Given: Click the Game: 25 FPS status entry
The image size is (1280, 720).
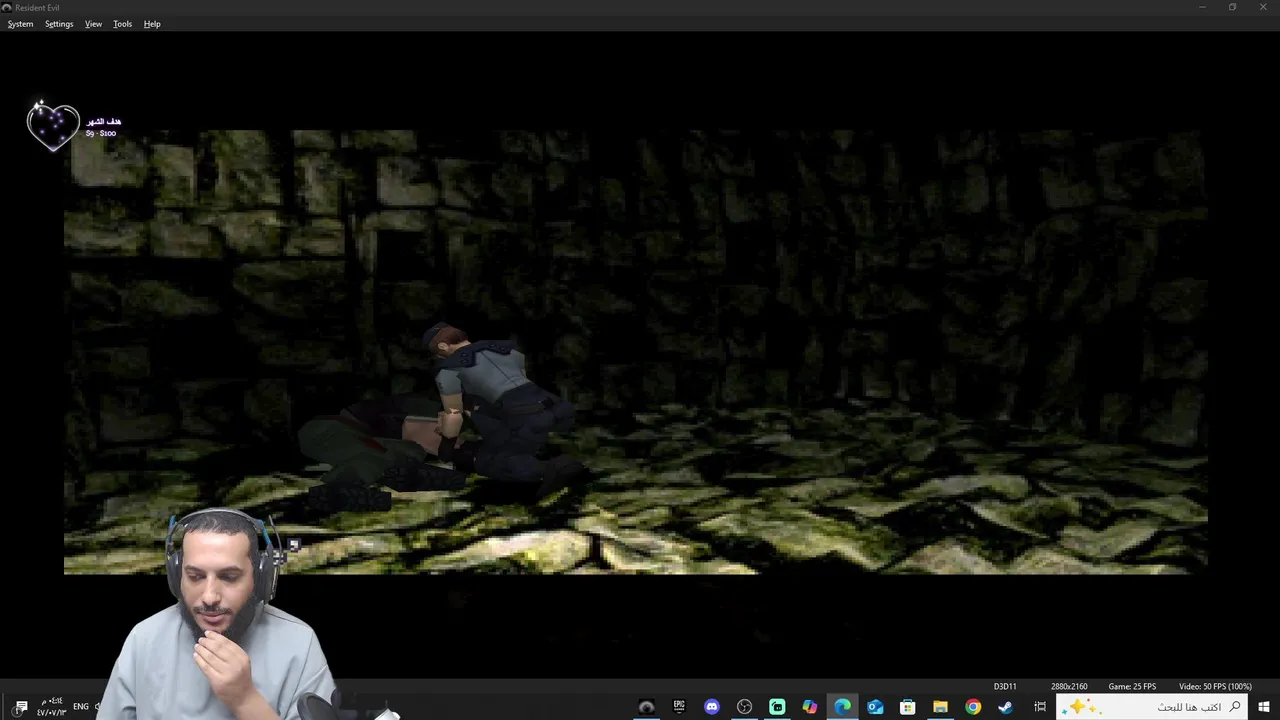Looking at the screenshot, I should 1132,686.
